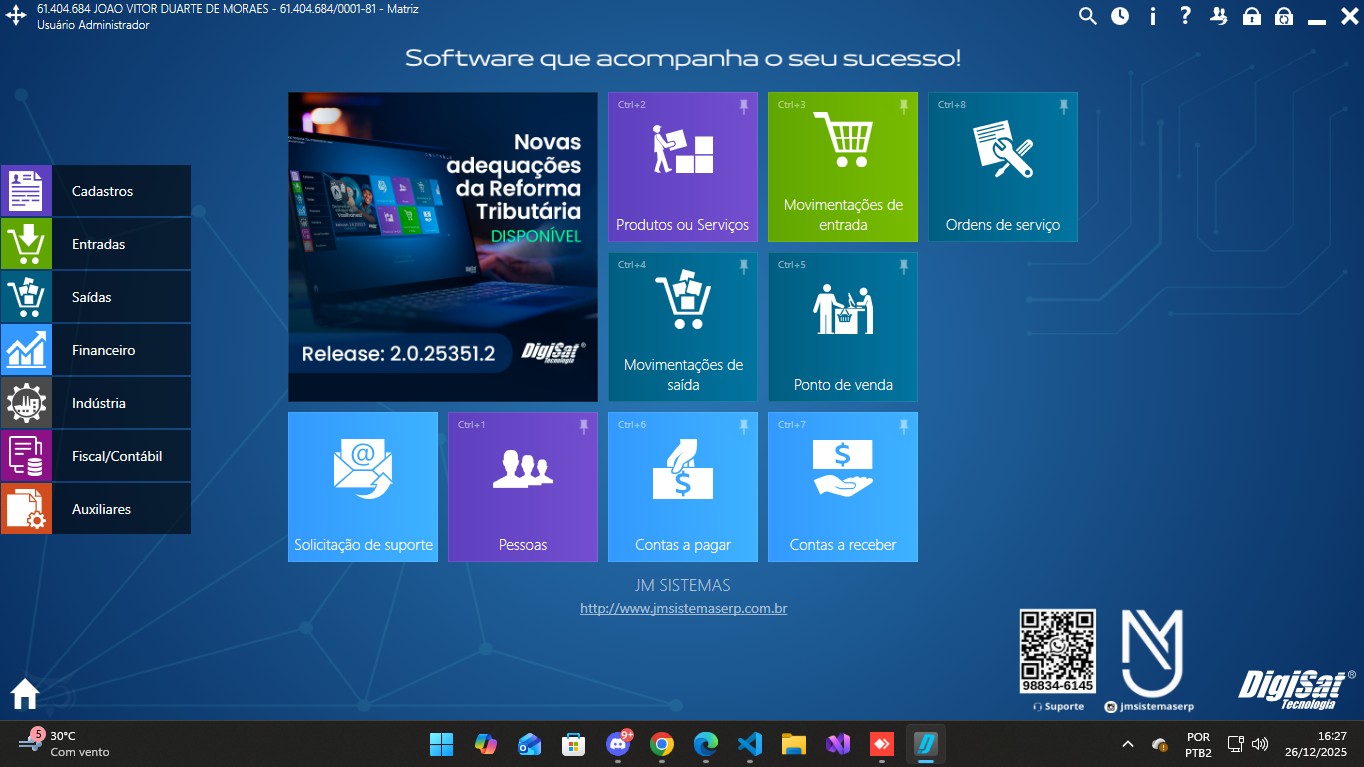Open the Fiscal/Contábil menu

pos(115,455)
